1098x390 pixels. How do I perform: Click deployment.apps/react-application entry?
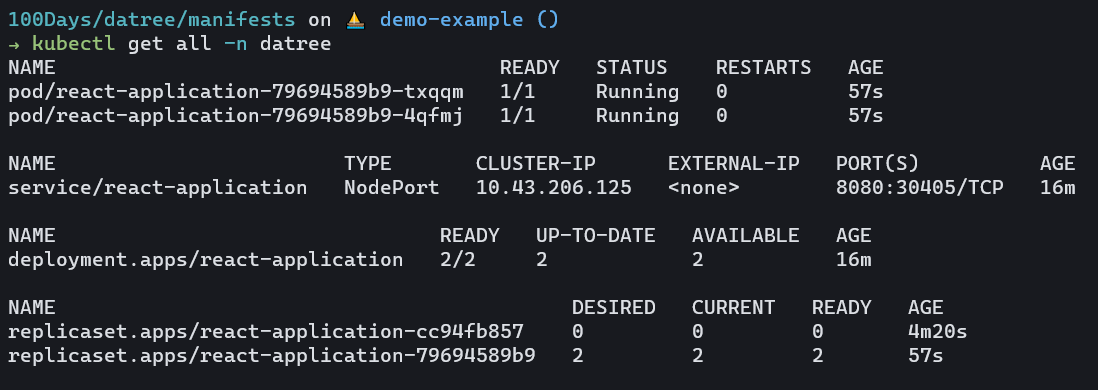[206, 260]
